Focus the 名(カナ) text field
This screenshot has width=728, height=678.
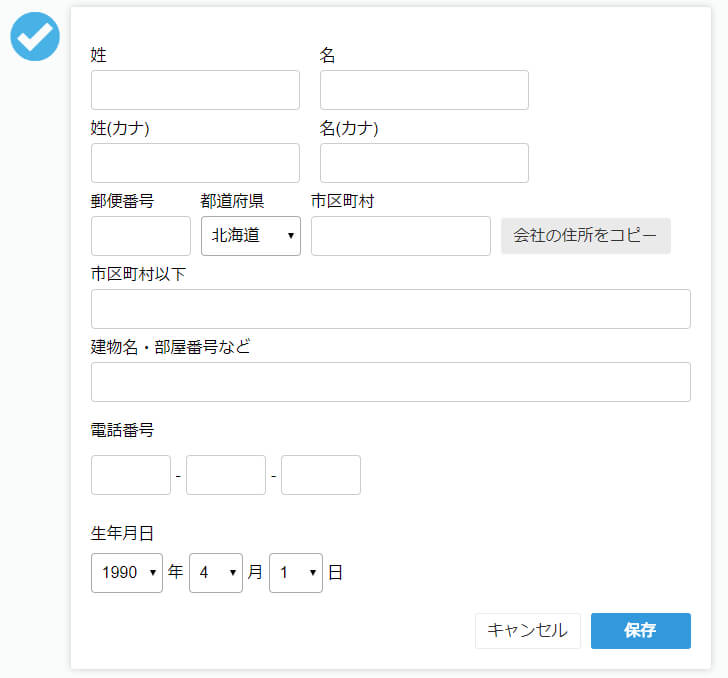(424, 163)
